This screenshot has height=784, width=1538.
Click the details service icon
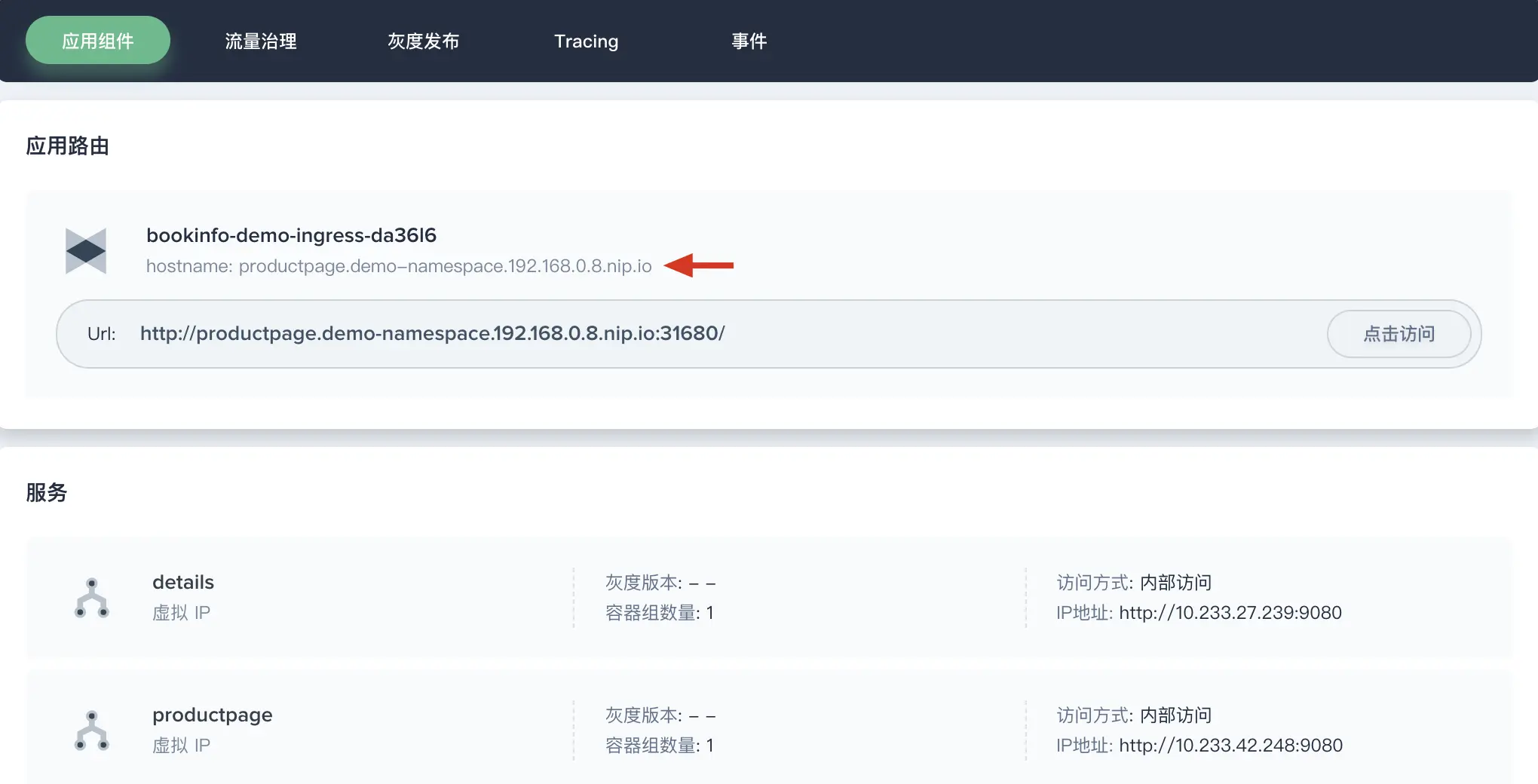coord(92,598)
